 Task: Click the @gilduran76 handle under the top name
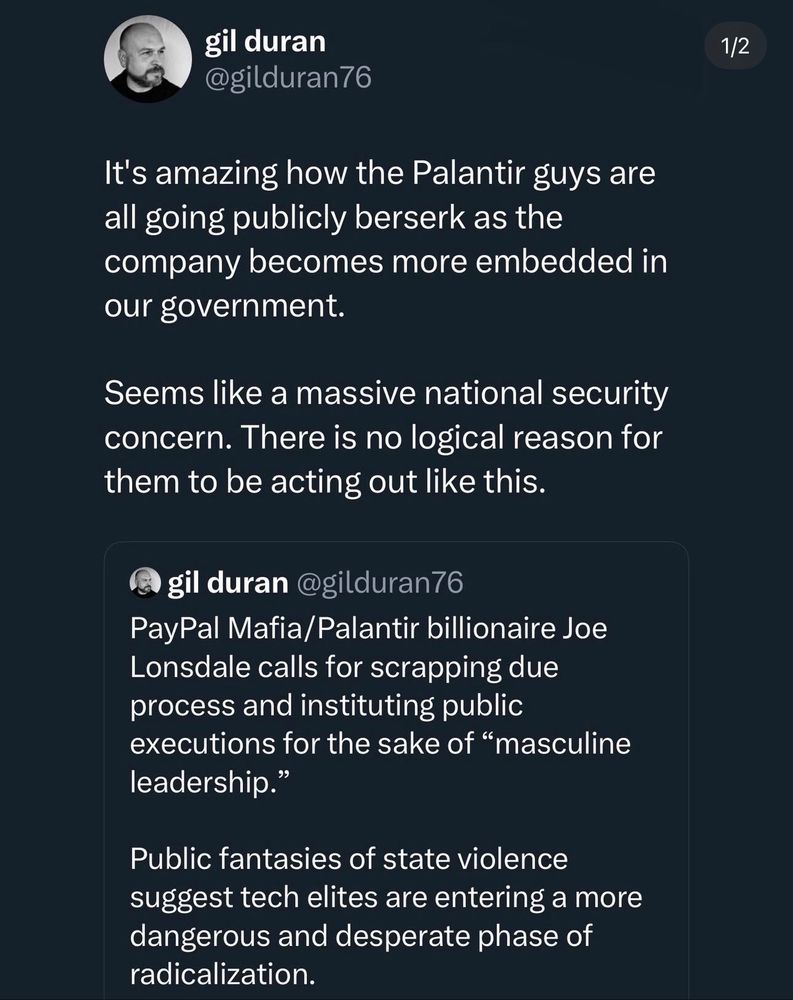pos(287,78)
